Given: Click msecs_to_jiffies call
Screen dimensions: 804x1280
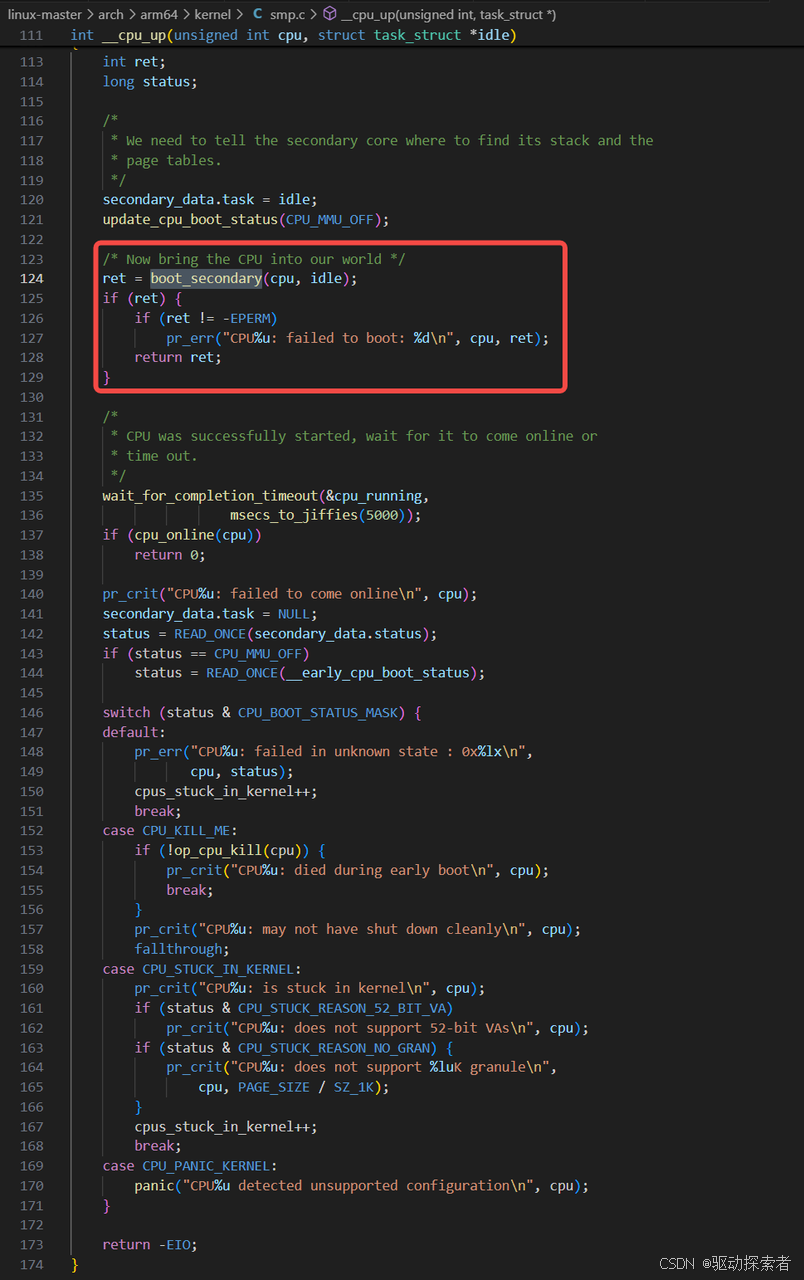Looking at the screenshot, I should click(294, 515).
